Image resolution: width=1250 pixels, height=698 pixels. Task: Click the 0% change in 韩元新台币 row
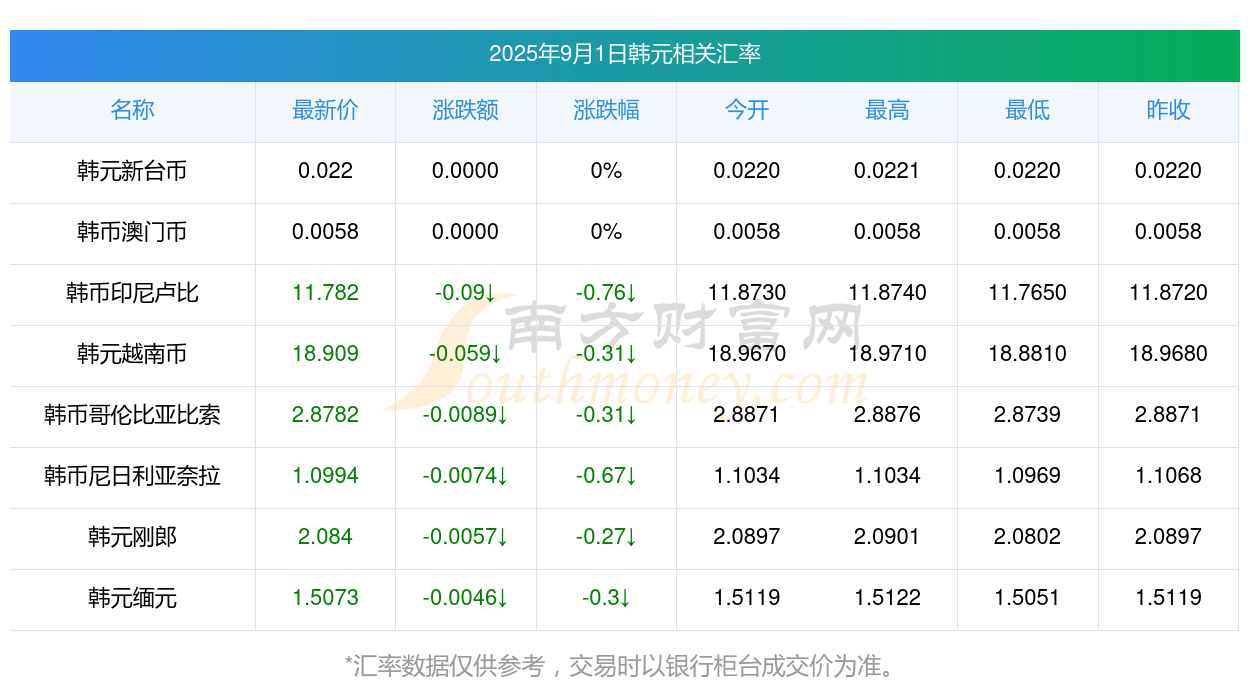coord(606,171)
